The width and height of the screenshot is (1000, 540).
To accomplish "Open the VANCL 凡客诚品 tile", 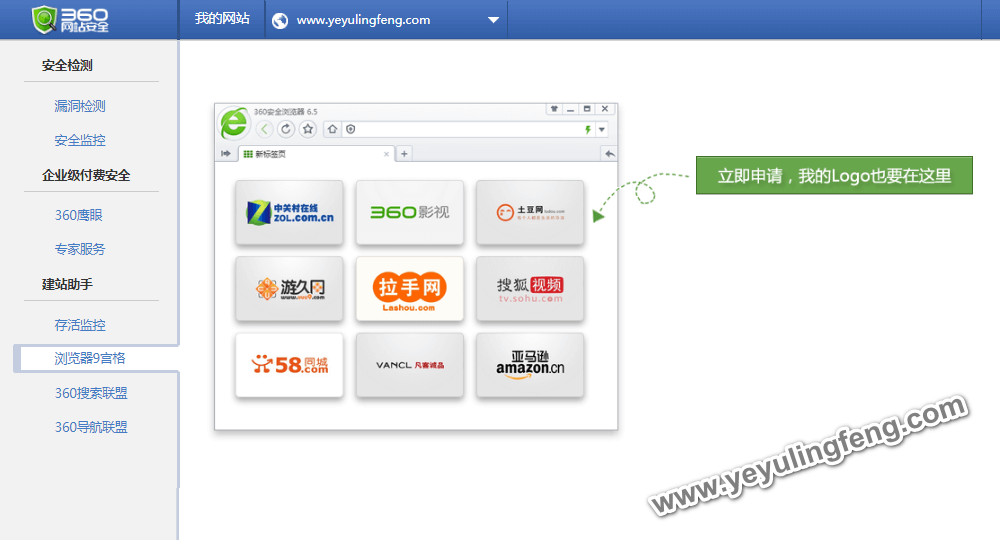I will pos(409,365).
